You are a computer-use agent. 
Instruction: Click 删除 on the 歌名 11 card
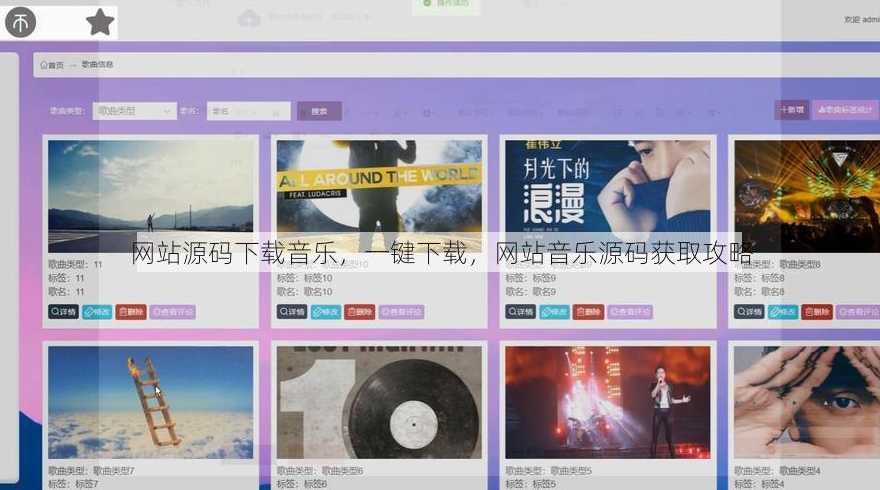pos(131,312)
